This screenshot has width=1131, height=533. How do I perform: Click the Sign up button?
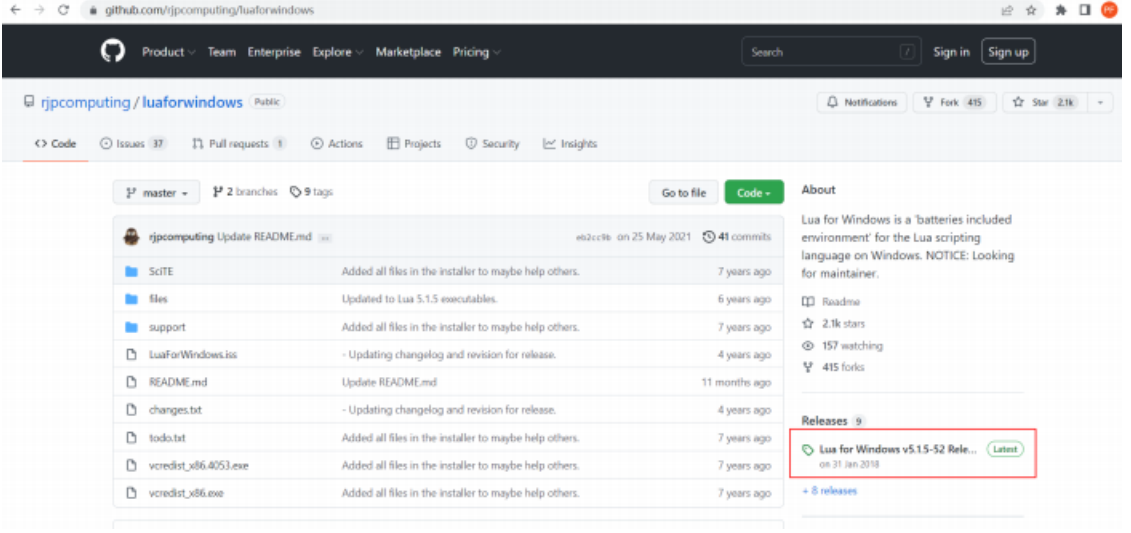point(1008,52)
